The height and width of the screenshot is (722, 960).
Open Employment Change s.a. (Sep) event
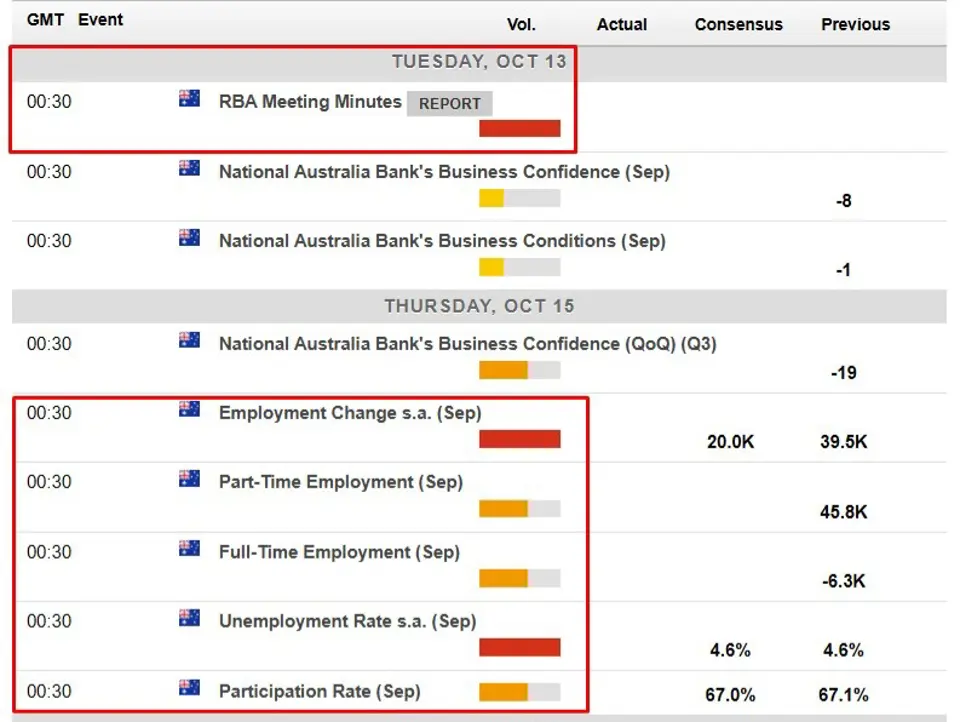pyautogui.click(x=350, y=413)
